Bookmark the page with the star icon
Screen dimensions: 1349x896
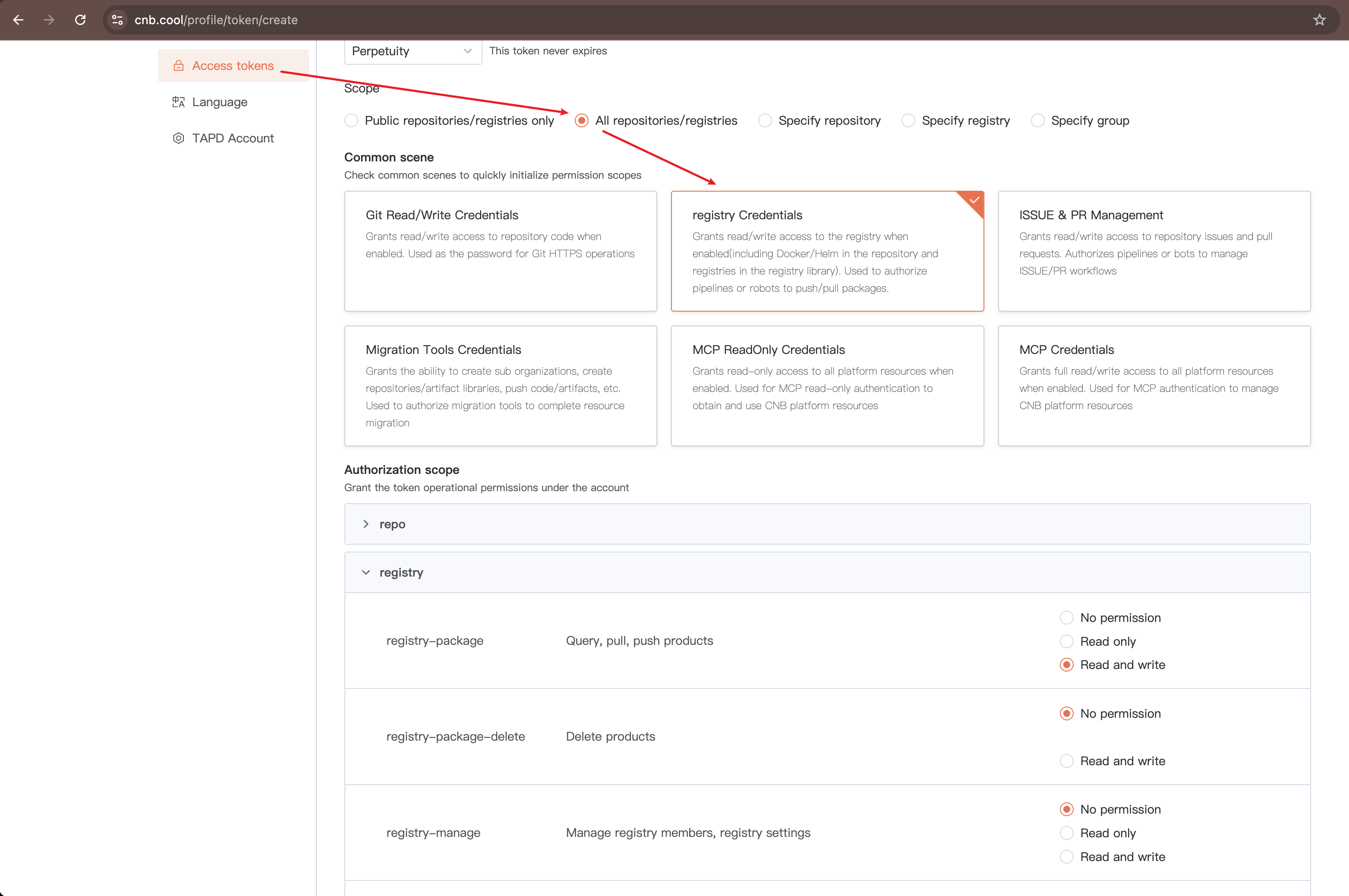(1319, 20)
